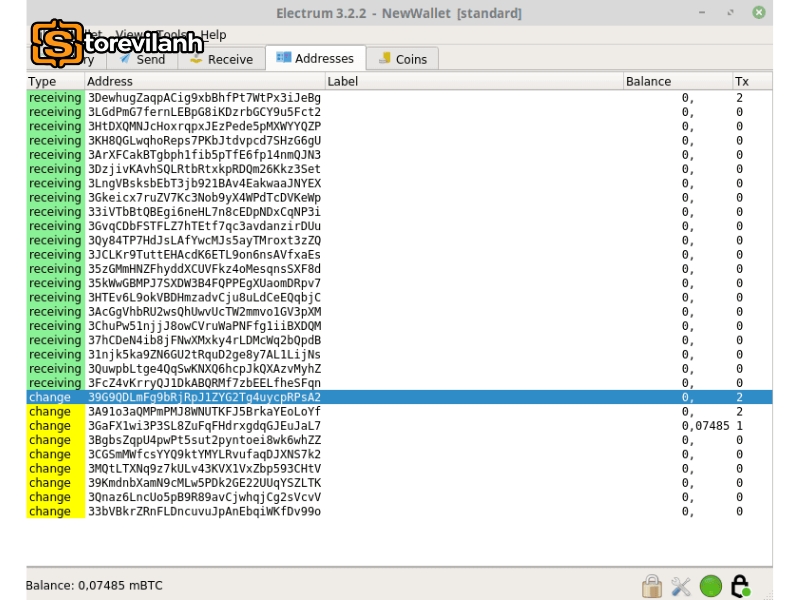Viewport: 800px width, 600px height.
Task: Select change address 3GaFX1wi3P3SL8ZuFqFHdrxgdqGJEuJaL7
Action: tap(204, 426)
